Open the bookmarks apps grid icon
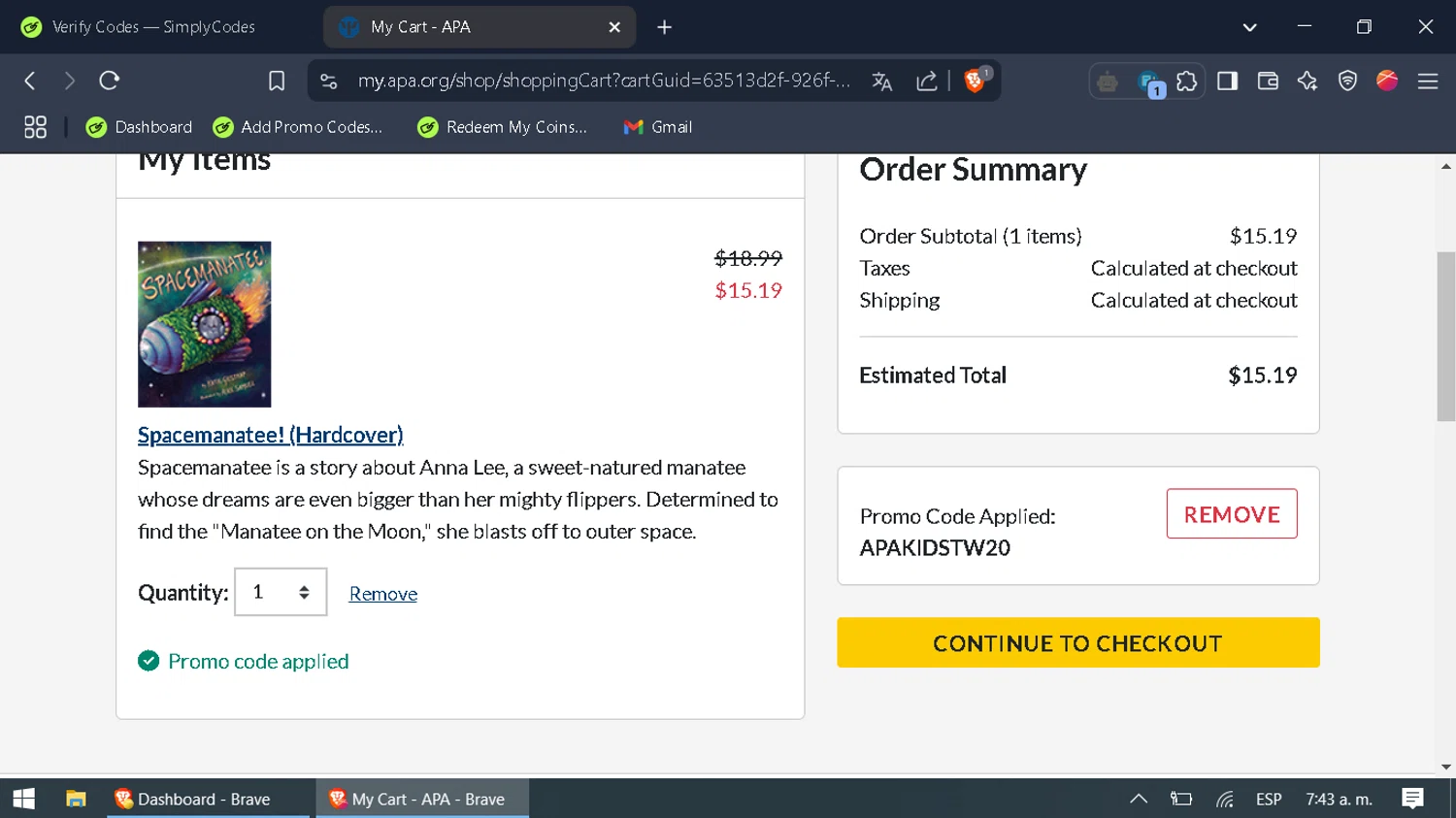Viewport: 1456px width, 818px height. click(x=35, y=127)
